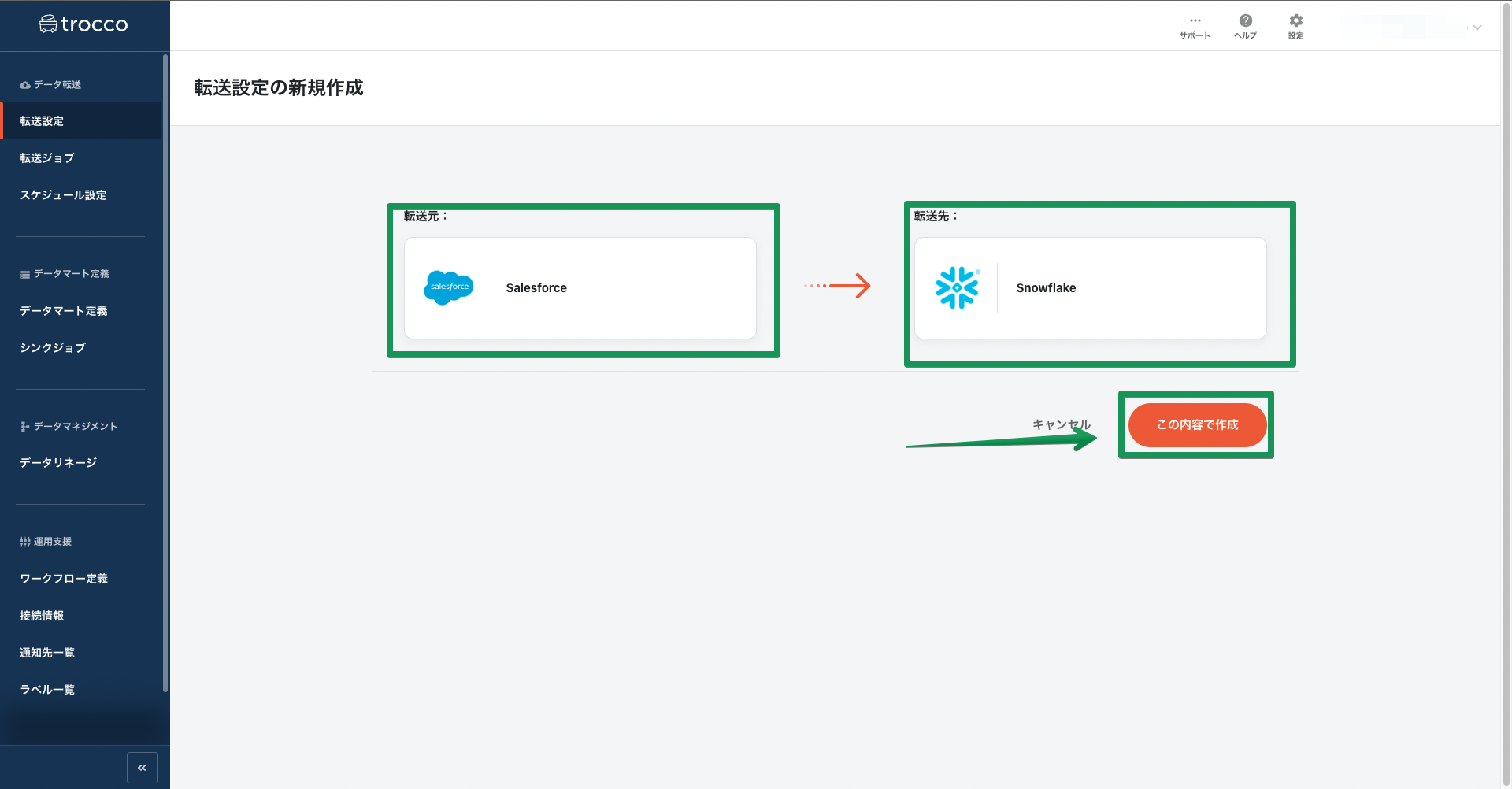Image resolution: width=1512 pixels, height=789 pixels.
Task: Click the この内容で作成 button
Action: click(x=1197, y=424)
